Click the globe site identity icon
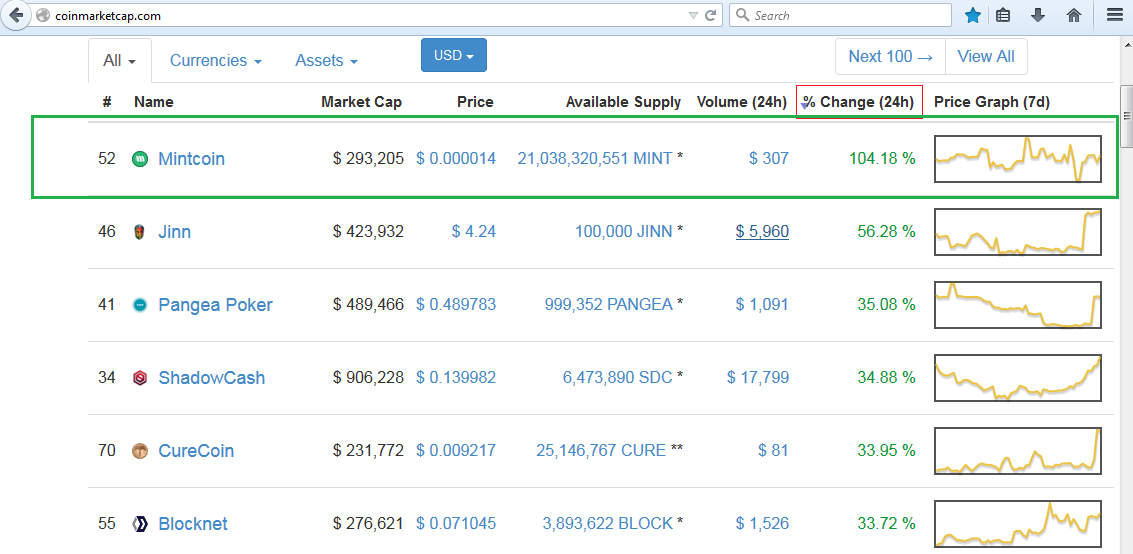This screenshot has width=1133, height=554. (x=43, y=15)
